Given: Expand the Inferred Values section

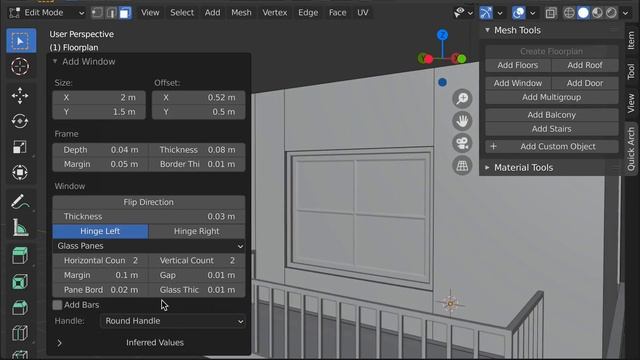Looking at the screenshot, I should coord(60,343).
